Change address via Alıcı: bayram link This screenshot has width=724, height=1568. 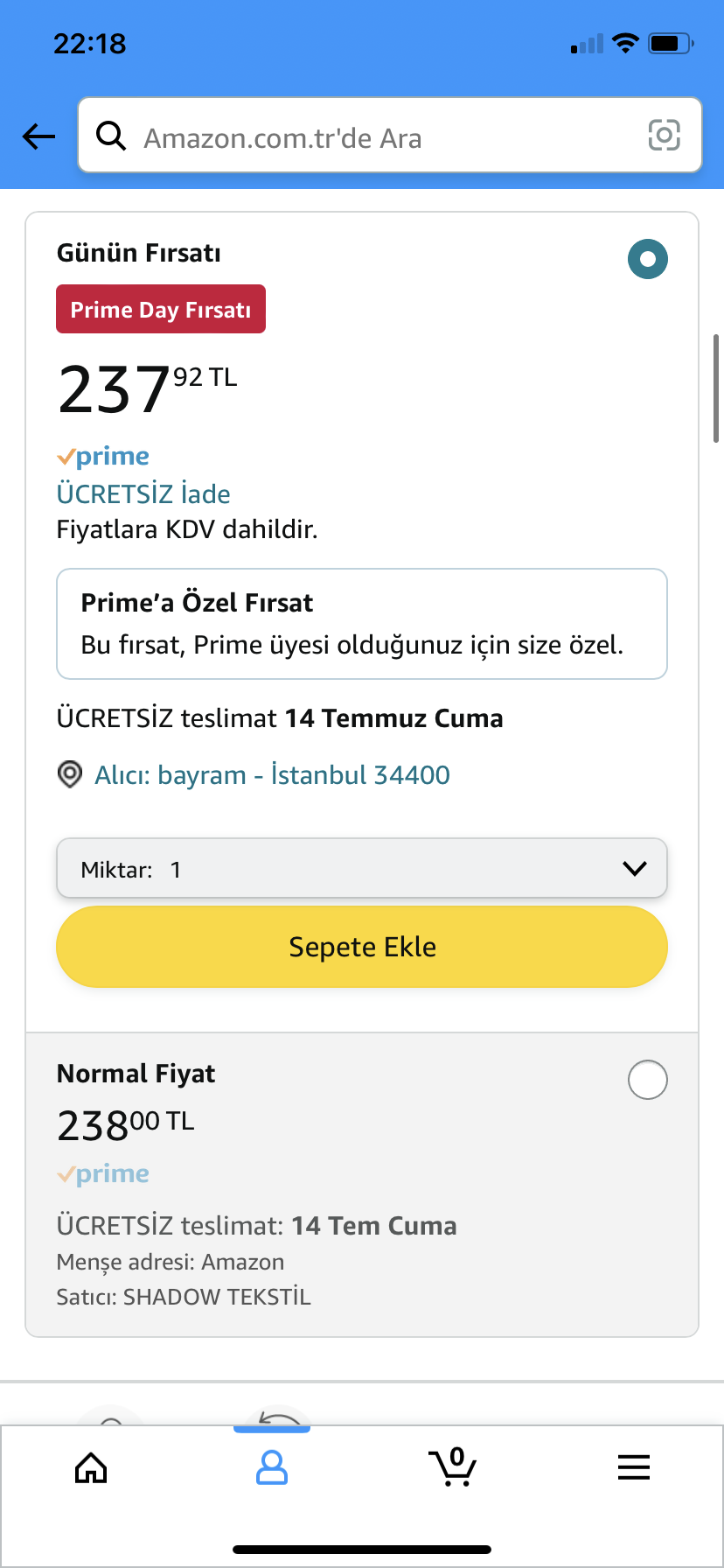pyautogui.click(x=272, y=775)
